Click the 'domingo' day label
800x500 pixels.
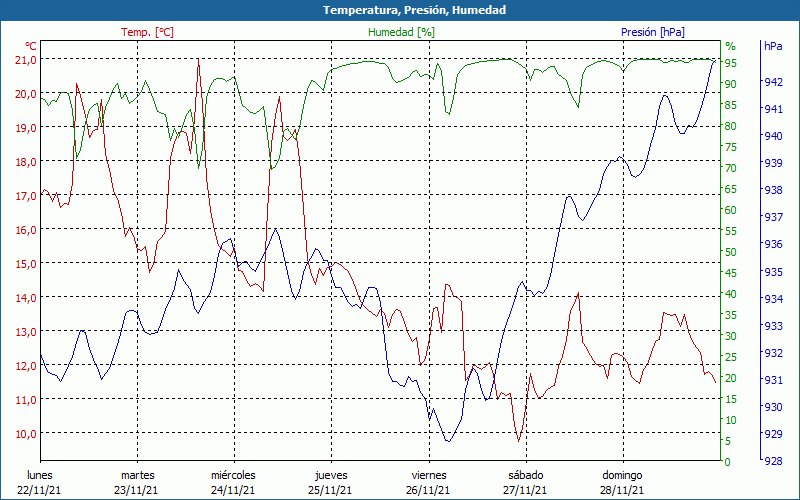(x=622, y=475)
